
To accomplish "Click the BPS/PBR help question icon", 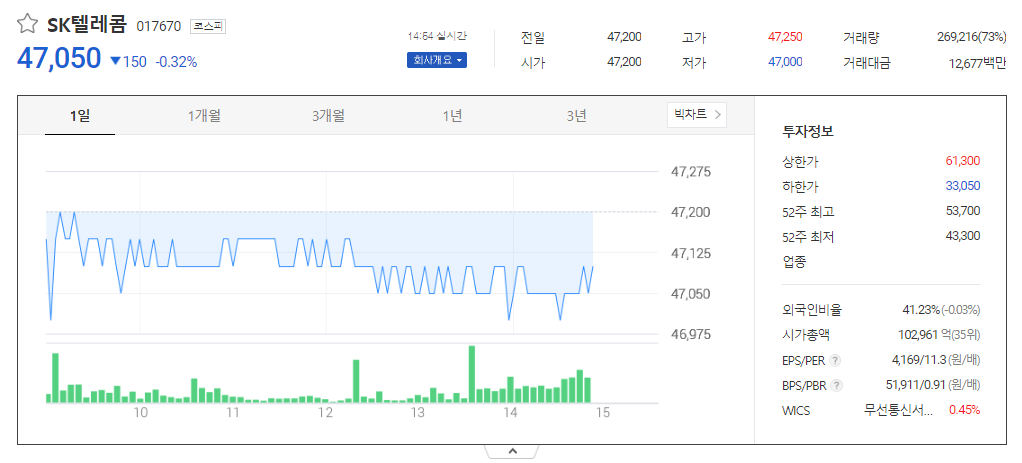I will [x=837, y=385].
